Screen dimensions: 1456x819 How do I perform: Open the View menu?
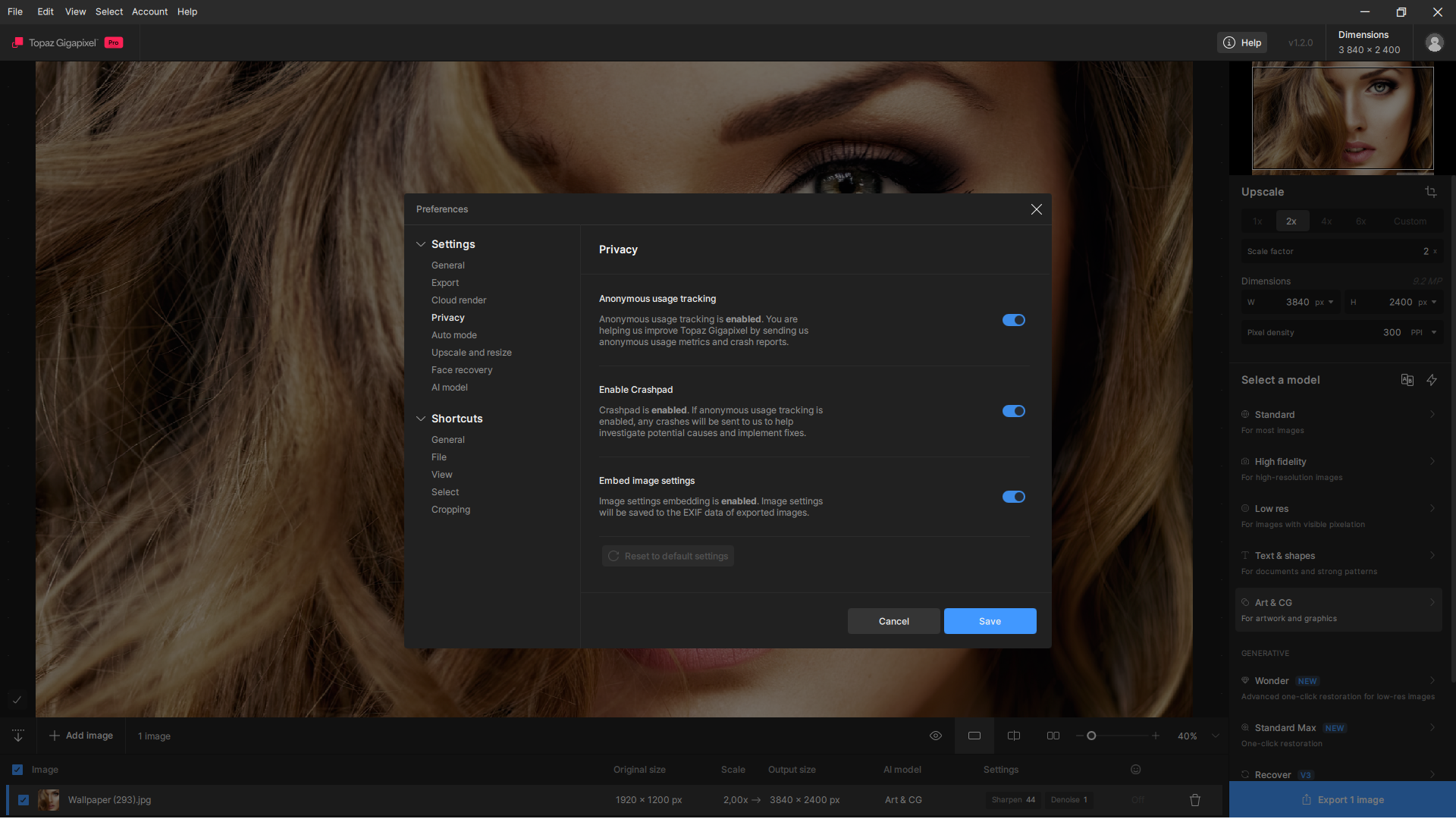[x=76, y=11]
